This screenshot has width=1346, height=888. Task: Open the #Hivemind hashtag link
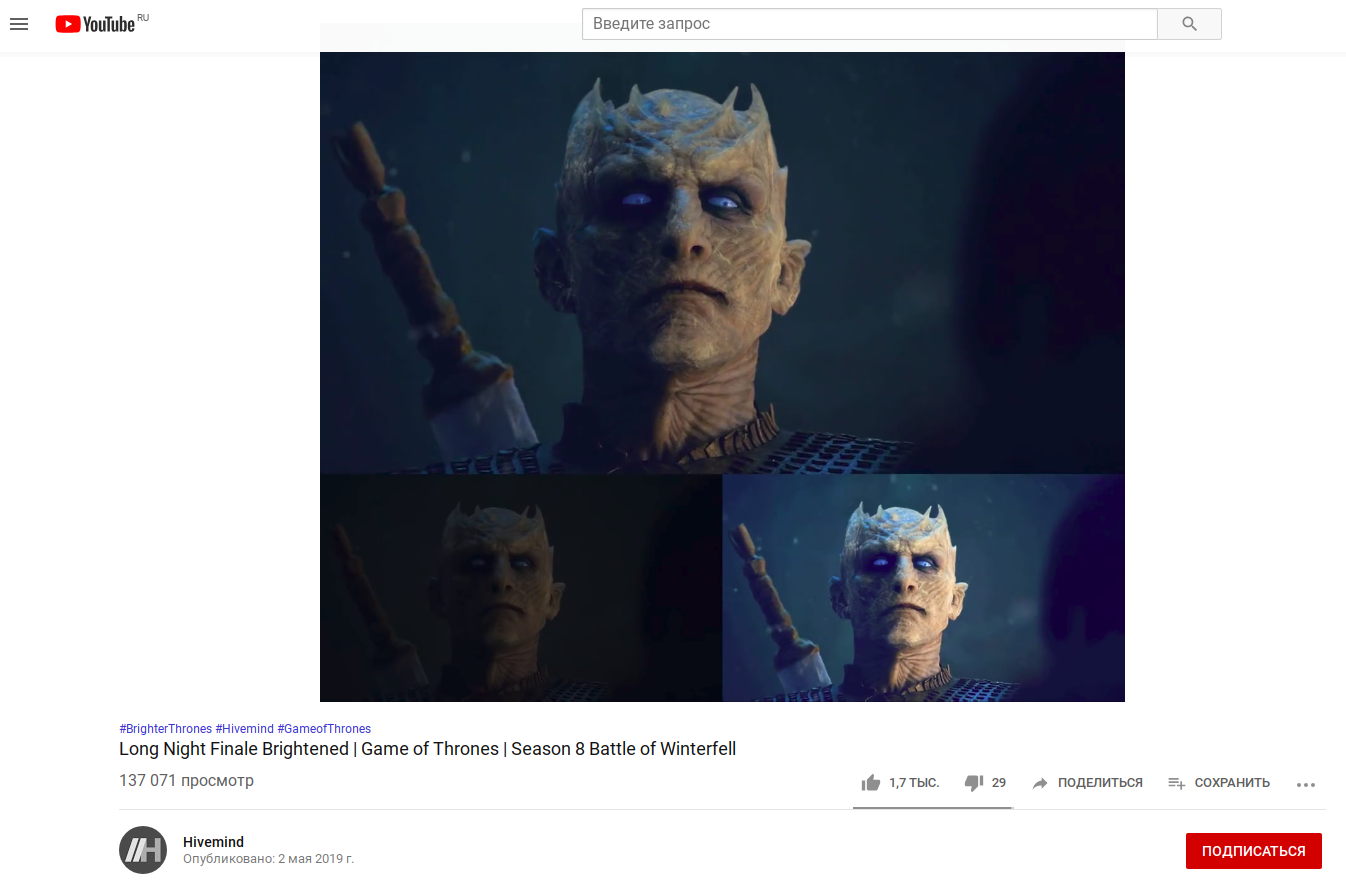pyautogui.click(x=244, y=729)
